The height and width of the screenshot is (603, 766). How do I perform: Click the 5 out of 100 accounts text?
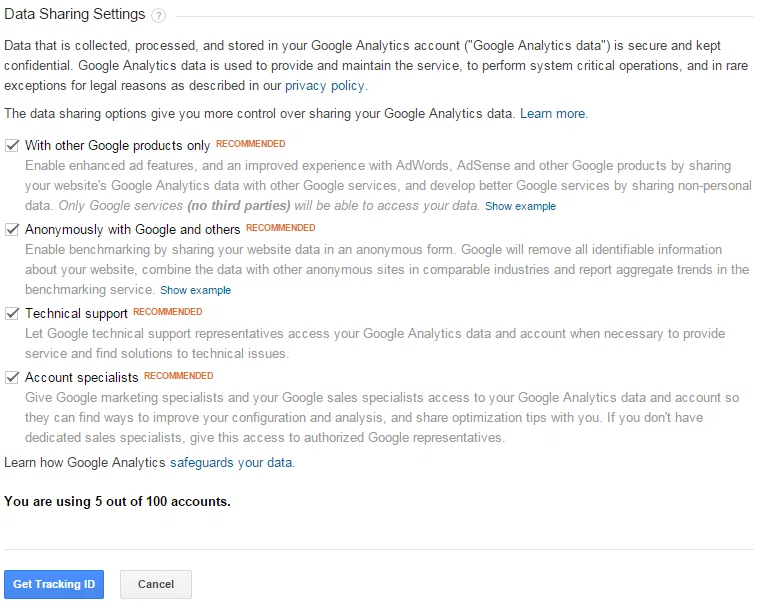[163, 501]
